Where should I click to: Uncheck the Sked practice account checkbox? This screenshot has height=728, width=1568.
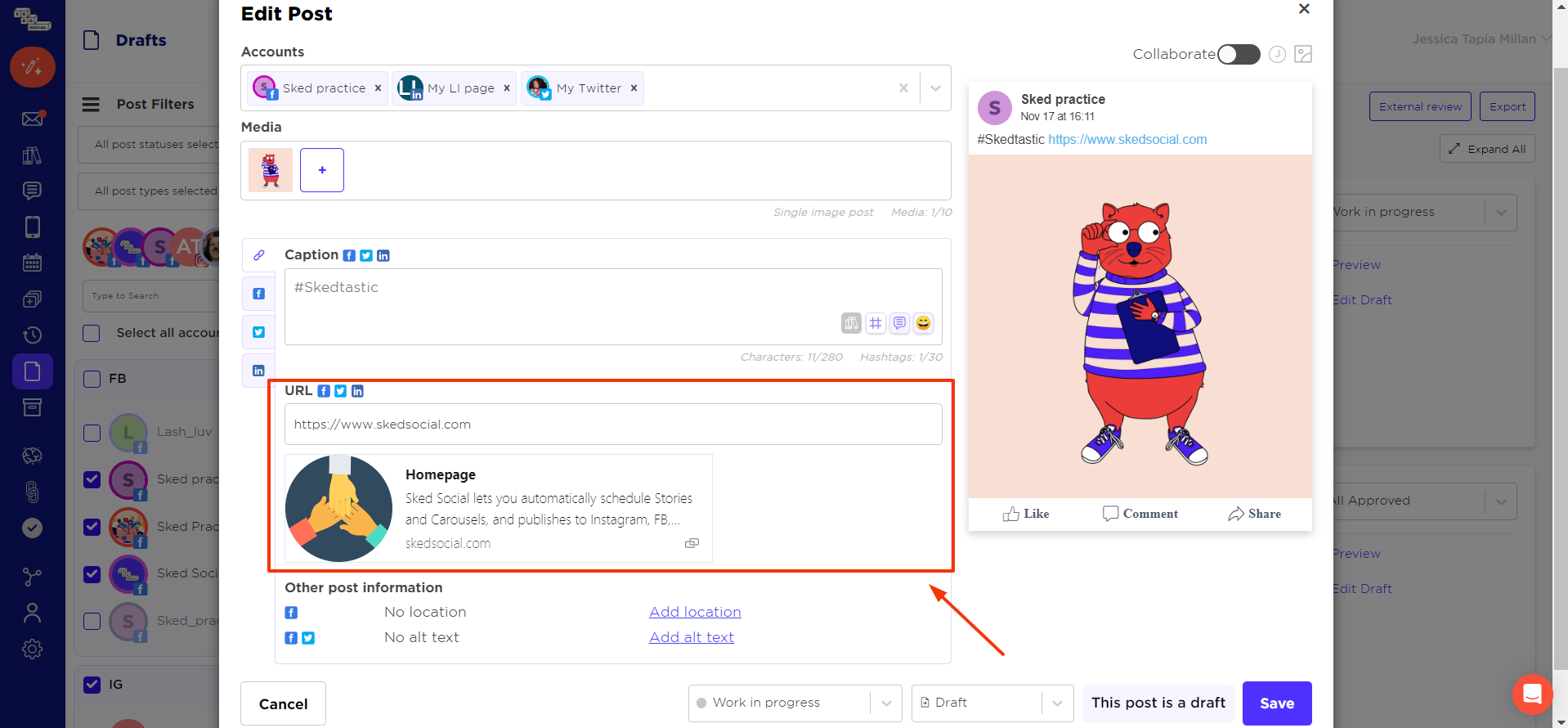click(92, 479)
